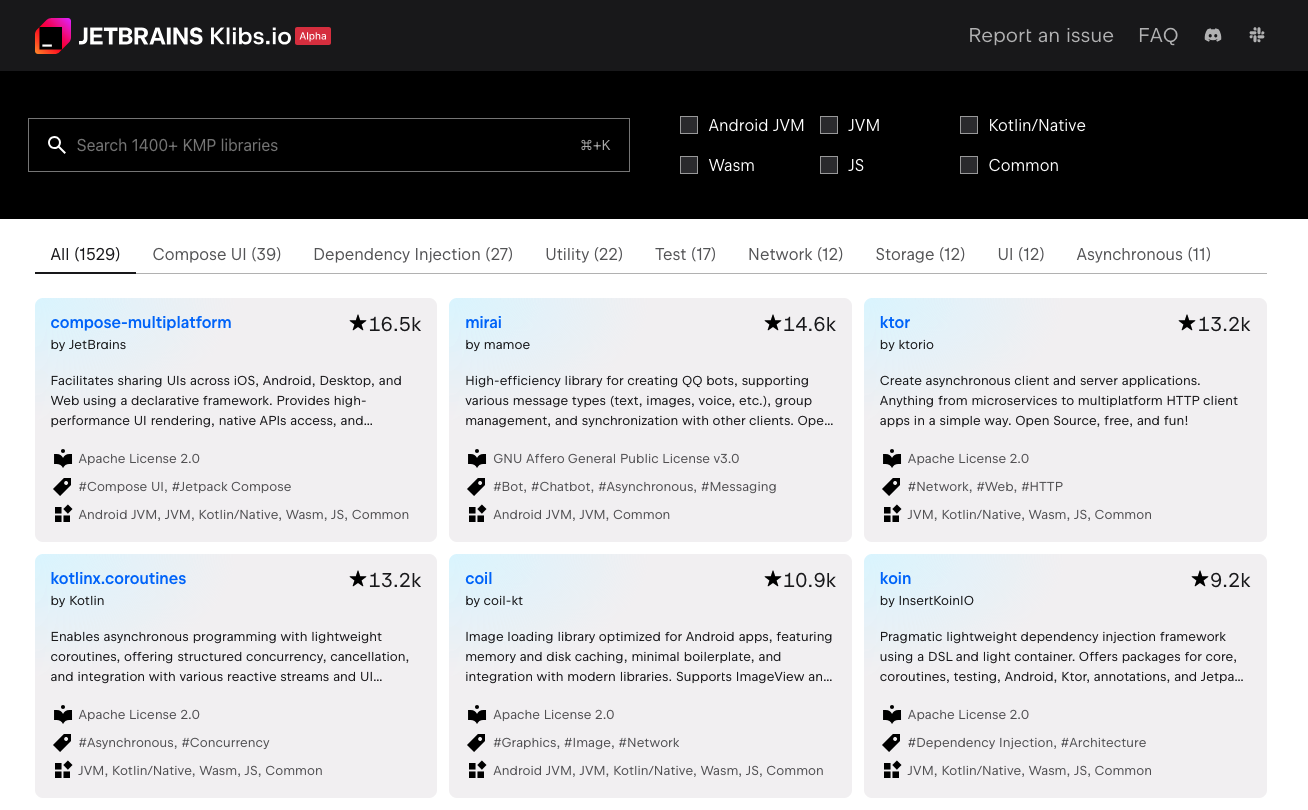Enable the Wasm filter checkbox
Viewport: 1308px width, 810px height.
[x=689, y=165]
